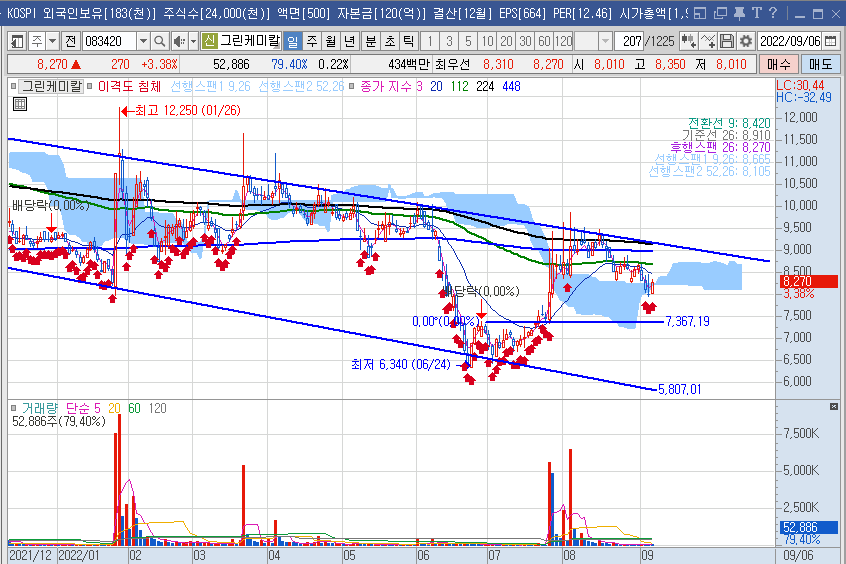Open the 주 market type dropdown arrow
Screen dimensions: 846x564
52,41
